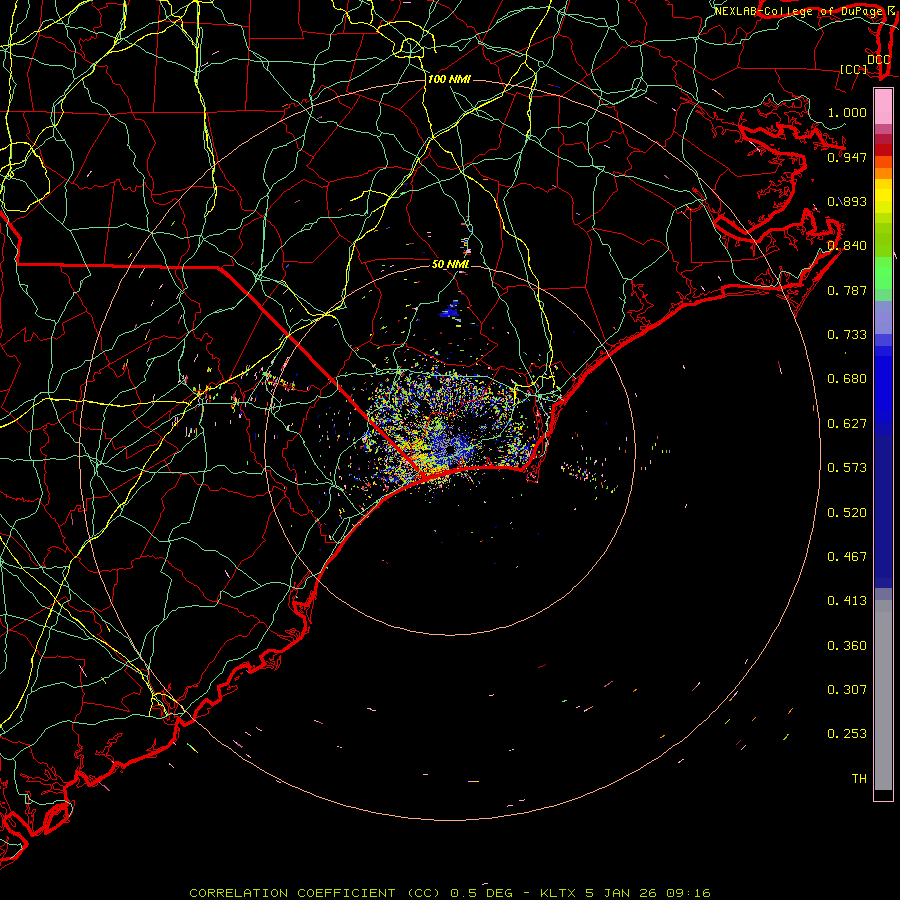Click the 0.467 scale value

point(847,557)
